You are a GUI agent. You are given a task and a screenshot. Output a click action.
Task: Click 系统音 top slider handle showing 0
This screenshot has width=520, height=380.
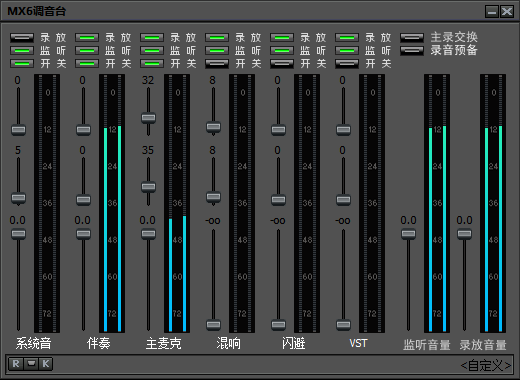tap(18, 130)
